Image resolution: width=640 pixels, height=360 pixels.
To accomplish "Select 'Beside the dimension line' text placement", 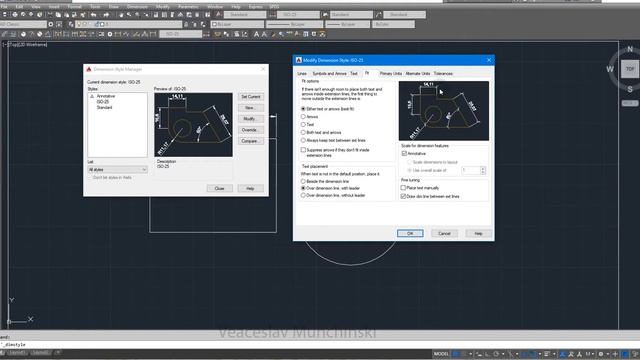I will click(303, 181).
